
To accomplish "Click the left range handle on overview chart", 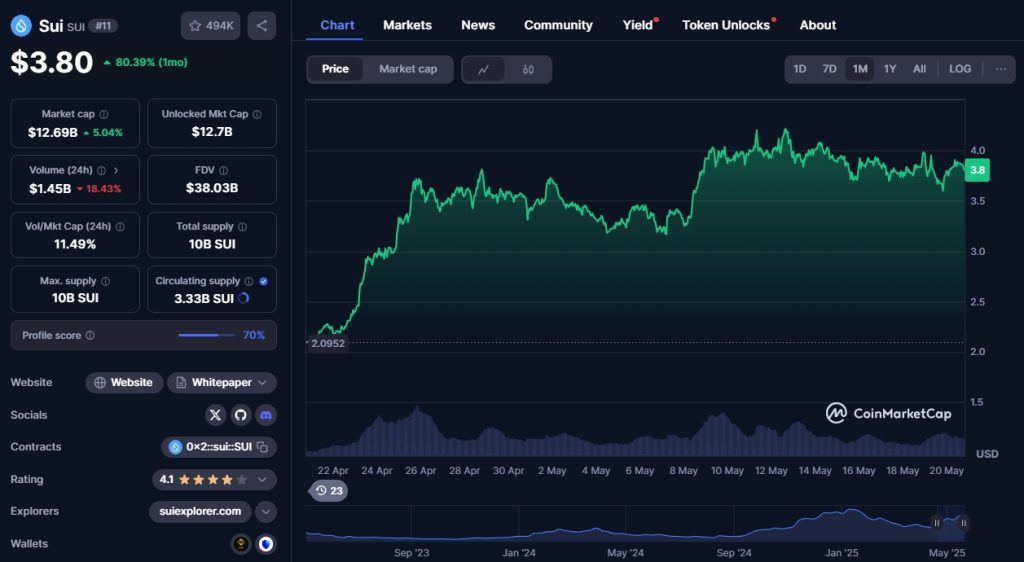I will (936, 523).
